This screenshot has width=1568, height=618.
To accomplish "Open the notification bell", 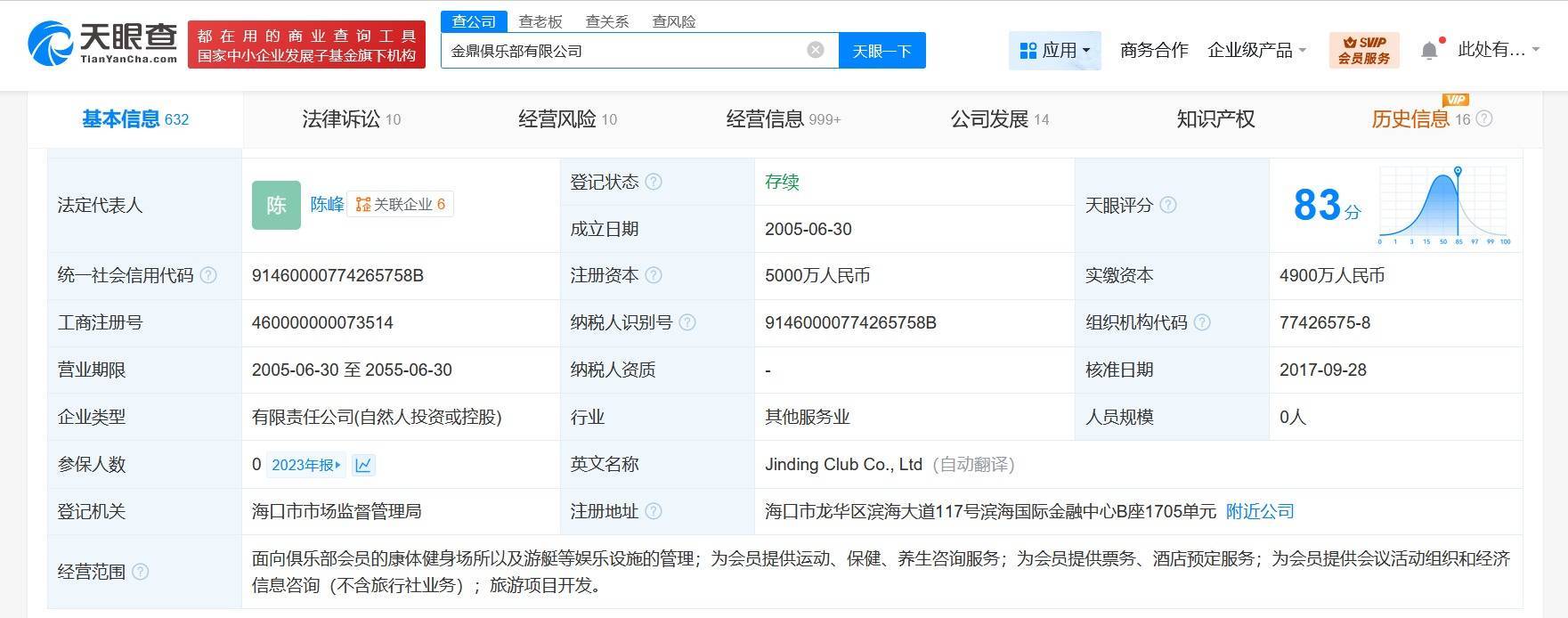I will click(x=1429, y=50).
